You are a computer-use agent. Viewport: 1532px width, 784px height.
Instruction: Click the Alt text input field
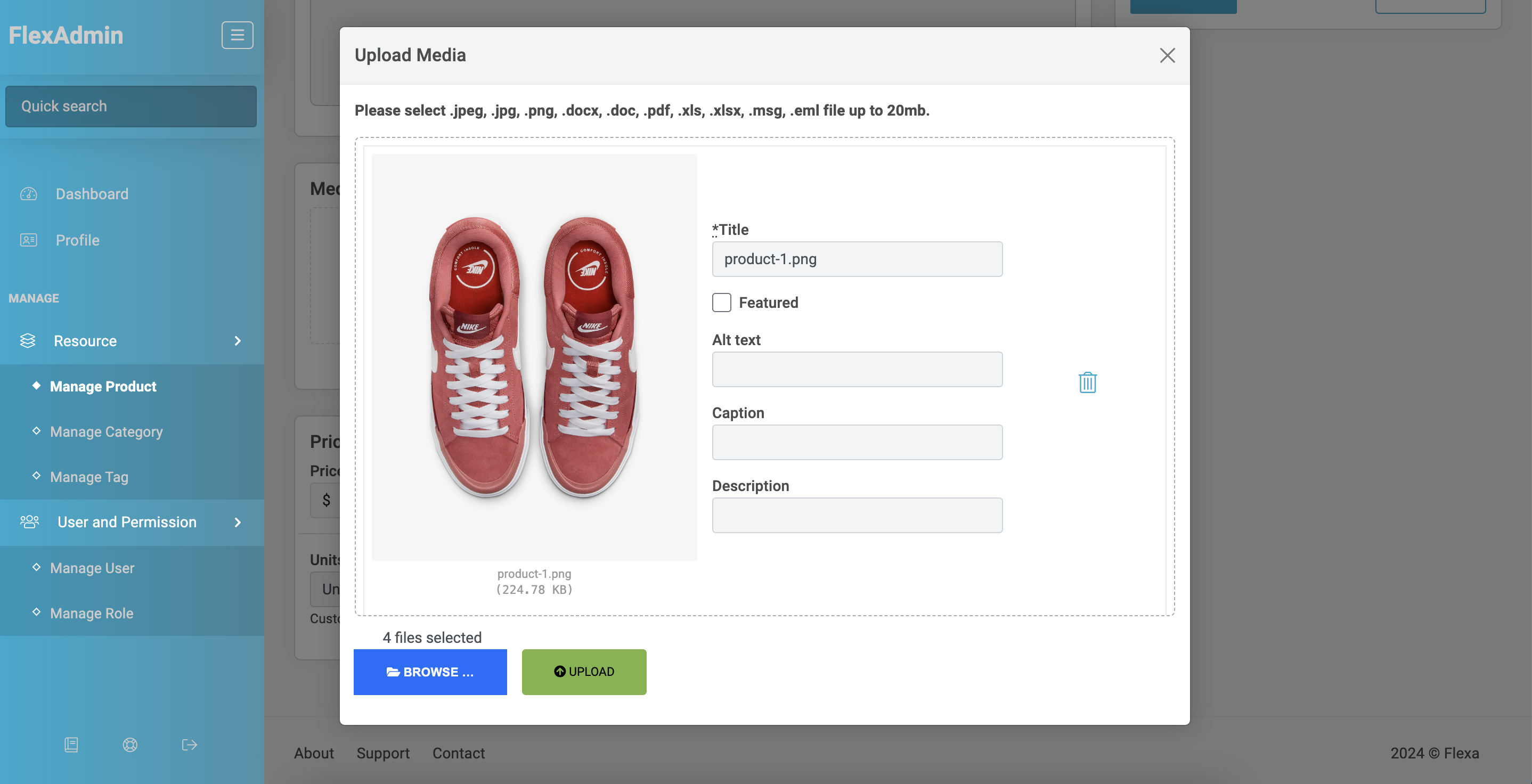point(857,370)
